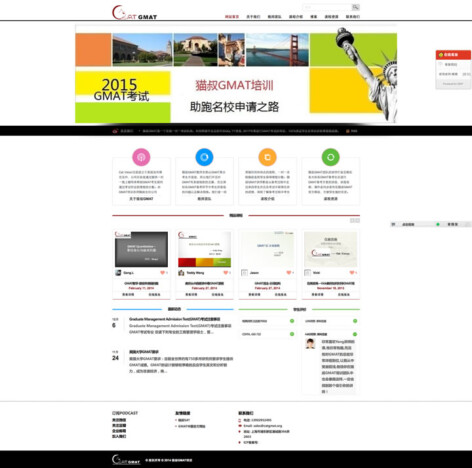
Task: Click the blue circle feature icon
Action: 204,157
